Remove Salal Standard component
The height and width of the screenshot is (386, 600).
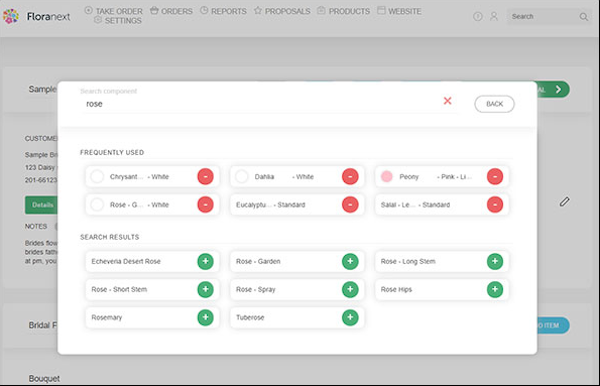coord(495,205)
